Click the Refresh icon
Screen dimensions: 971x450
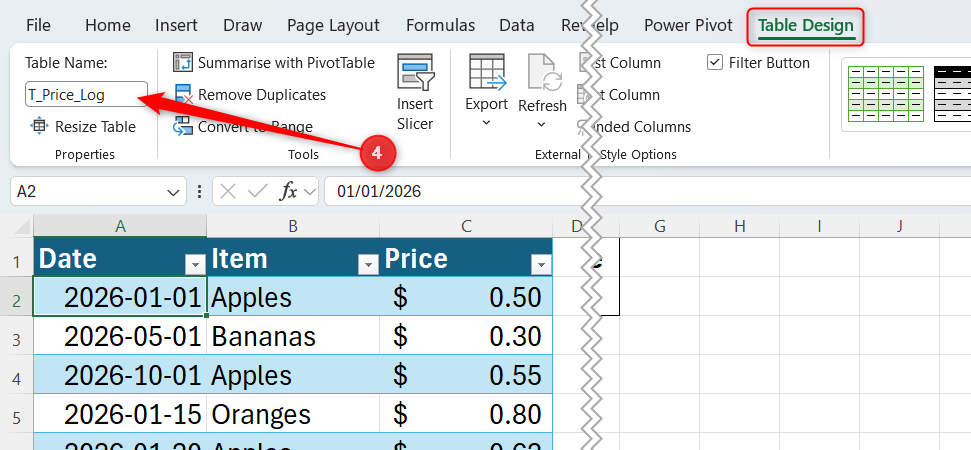544,73
